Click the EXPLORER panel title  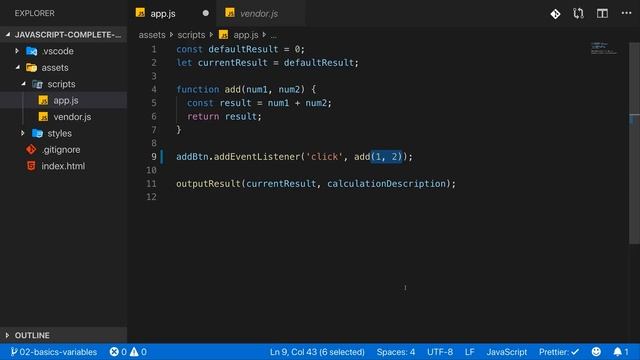pos(34,13)
